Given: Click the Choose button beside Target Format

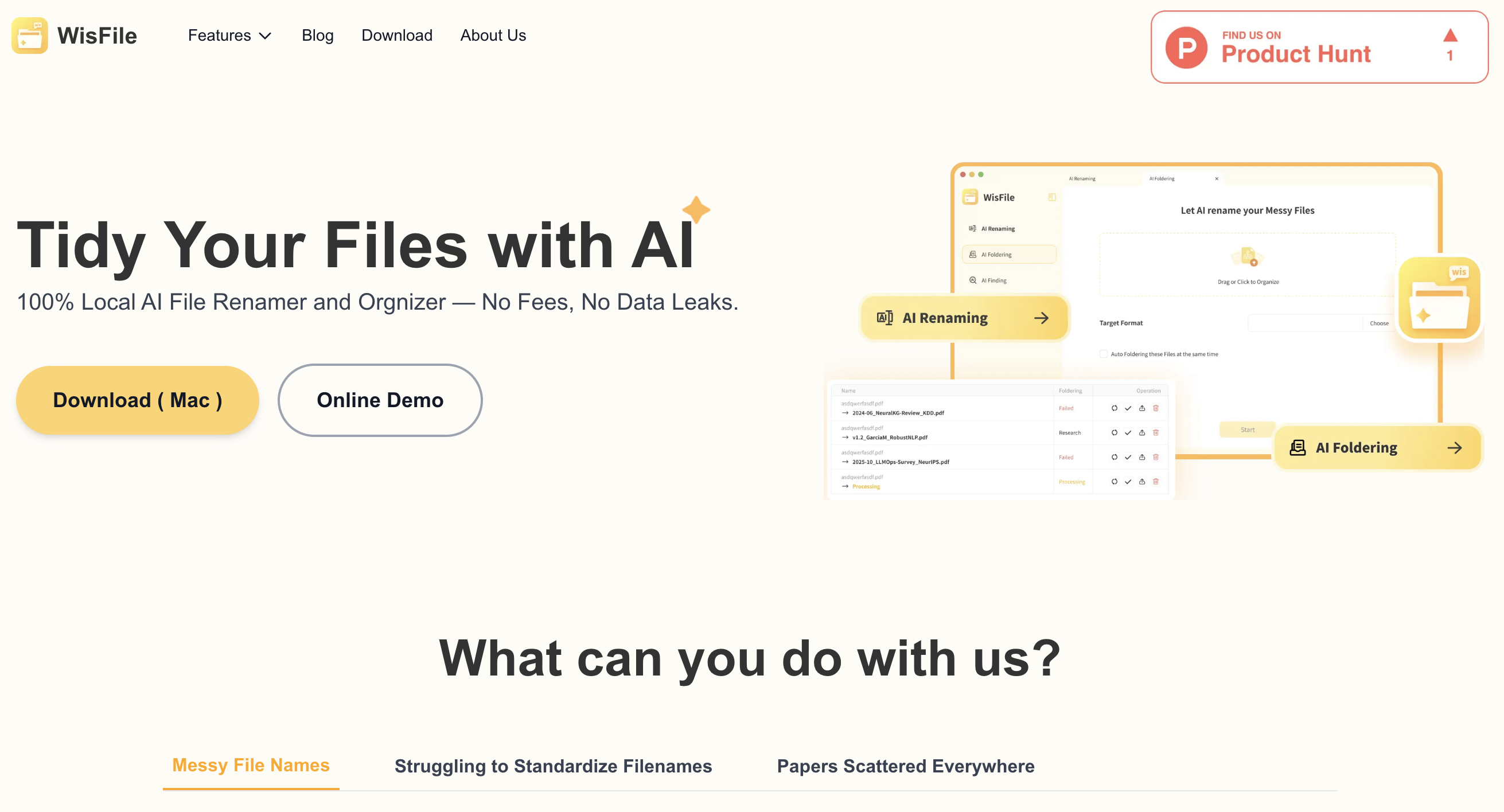Looking at the screenshot, I should pyautogui.click(x=1379, y=323).
